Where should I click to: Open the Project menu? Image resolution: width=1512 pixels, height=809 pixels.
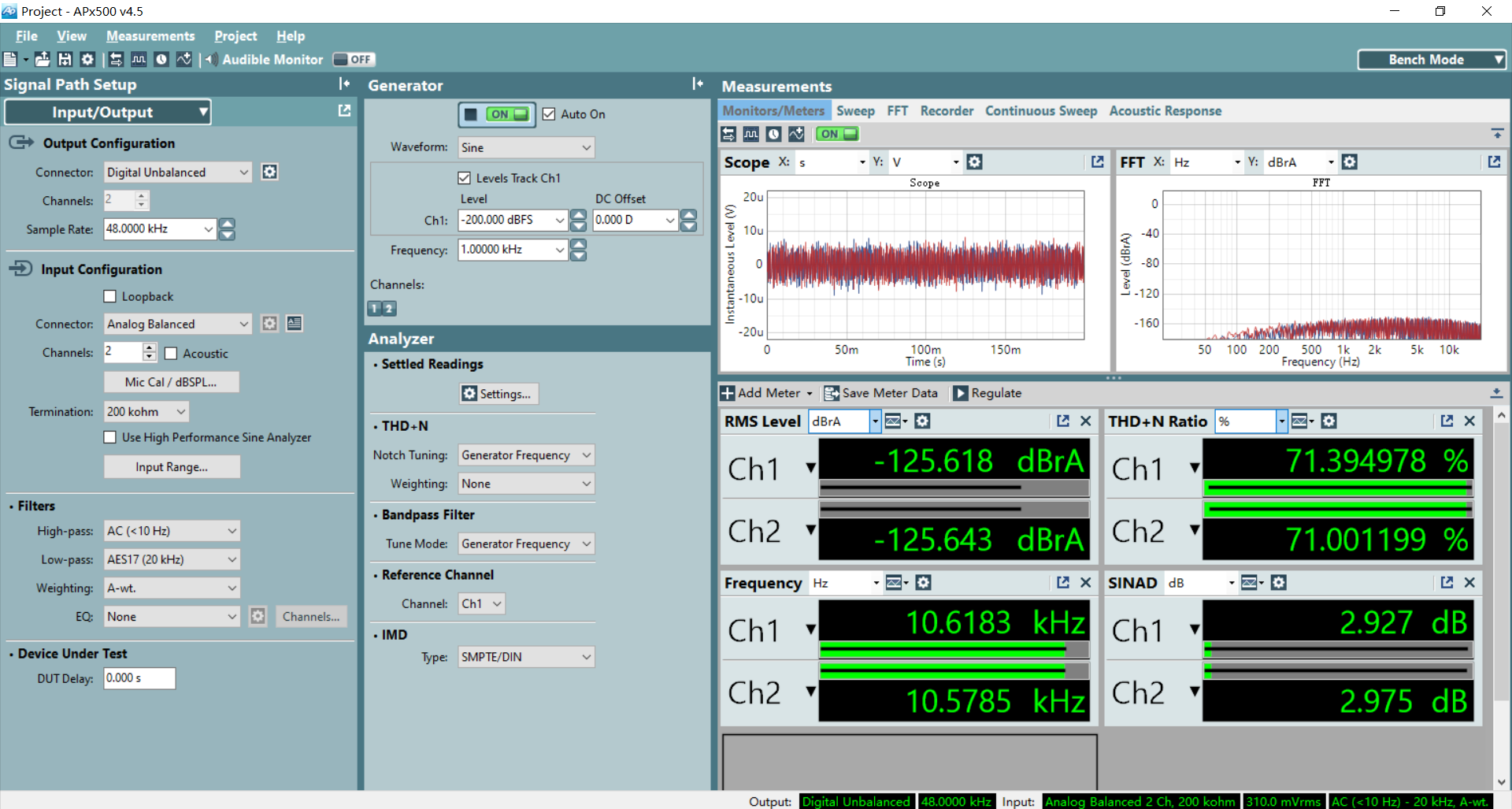pos(235,36)
